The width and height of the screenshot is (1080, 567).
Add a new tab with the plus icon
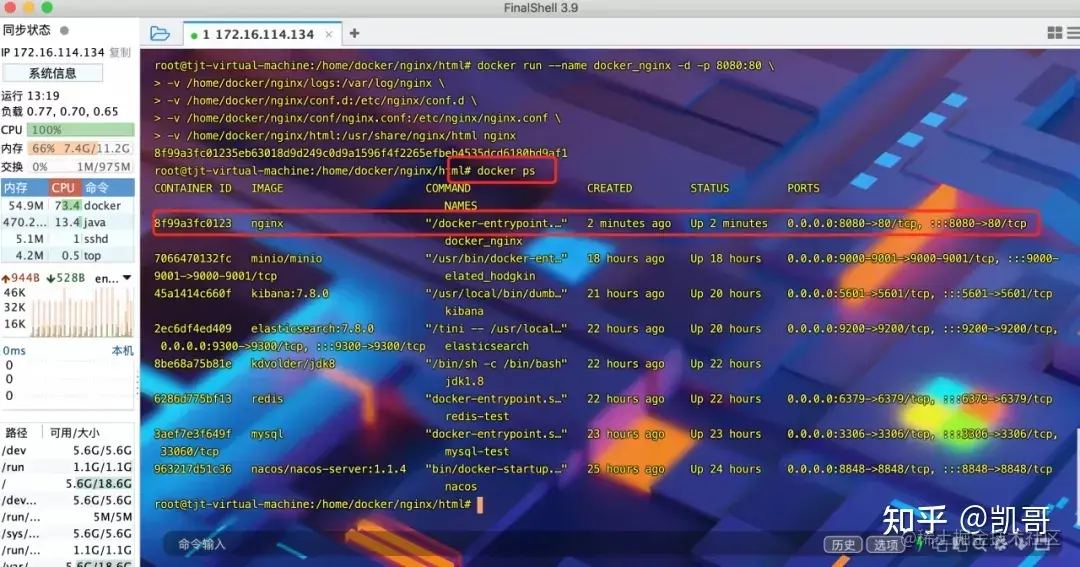click(x=354, y=33)
